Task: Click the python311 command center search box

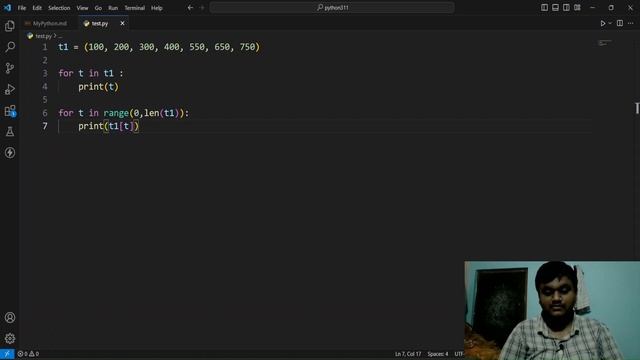Action: click(332, 7)
